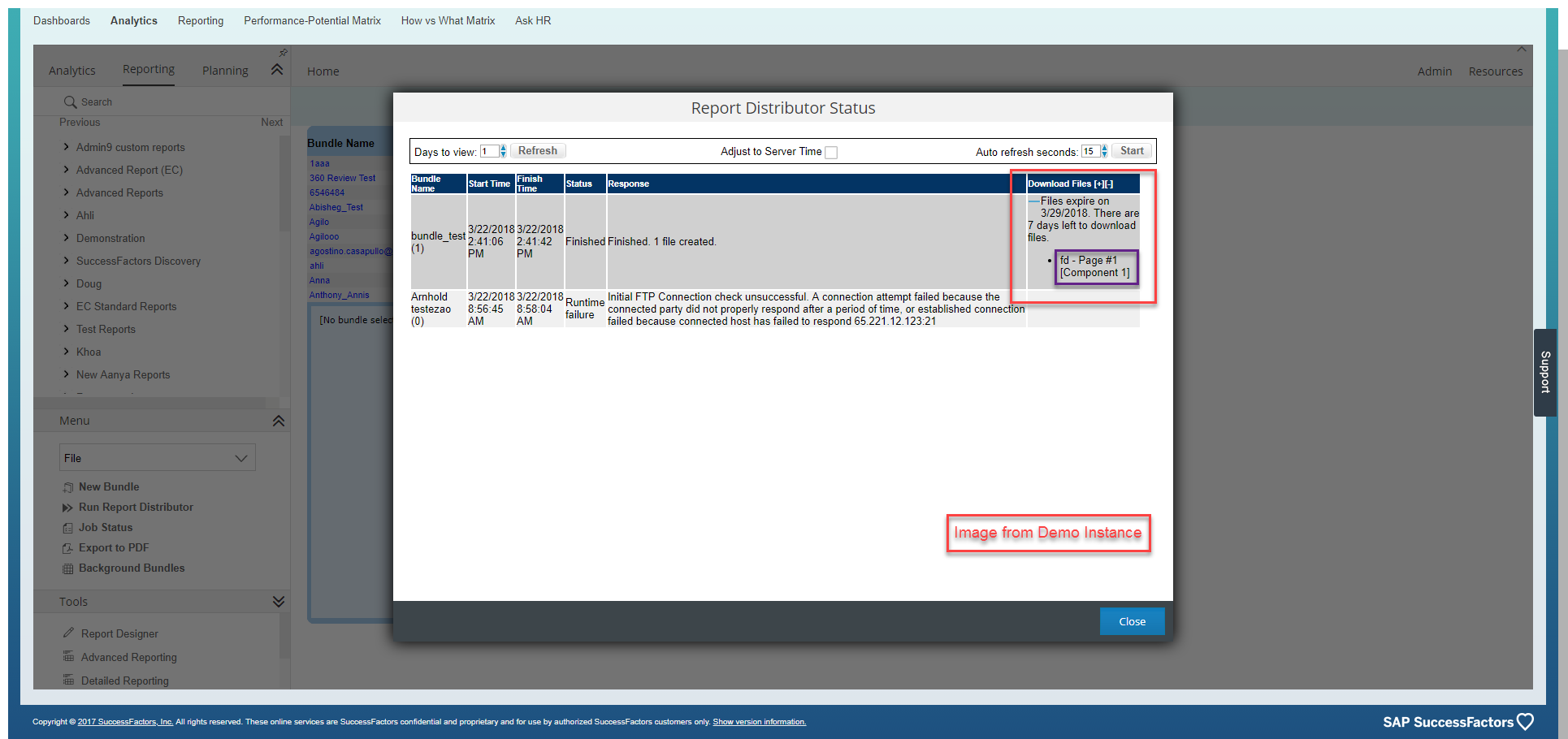Click the Days to view input field
Image resolution: width=1568 pixels, height=739 pixels.
pos(489,151)
